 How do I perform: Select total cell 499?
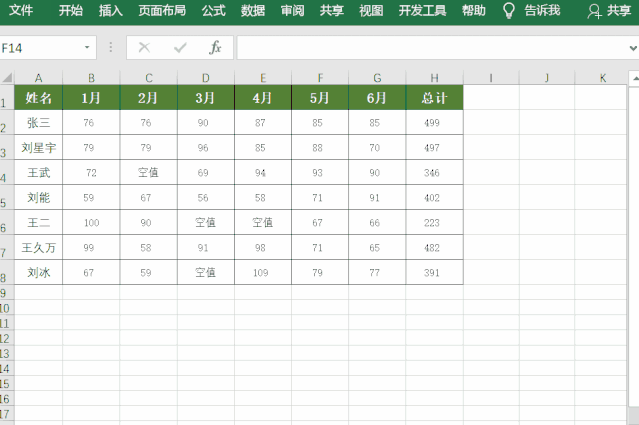[434, 122]
